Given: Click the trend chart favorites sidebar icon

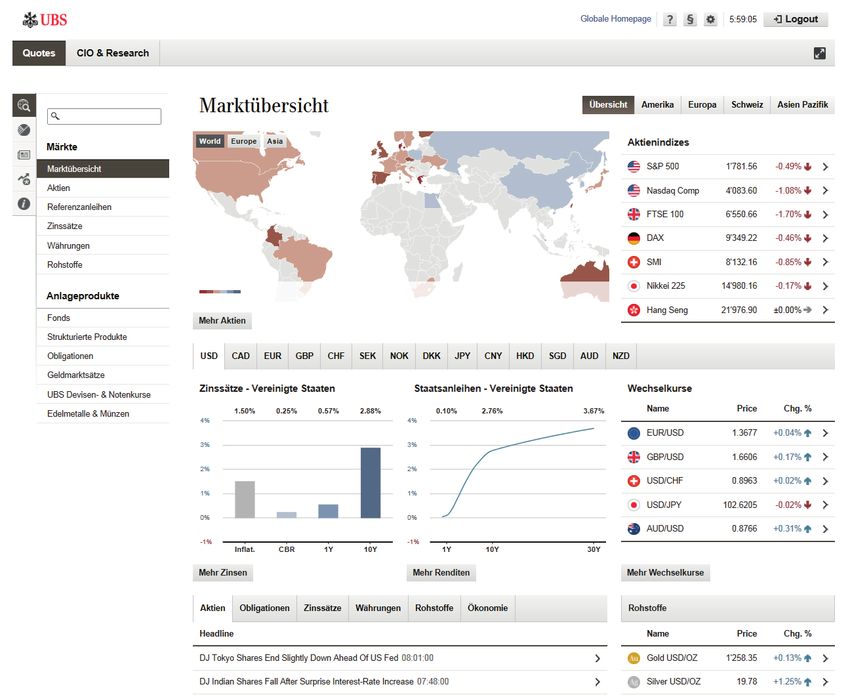Looking at the screenshot, I should 24,179.
